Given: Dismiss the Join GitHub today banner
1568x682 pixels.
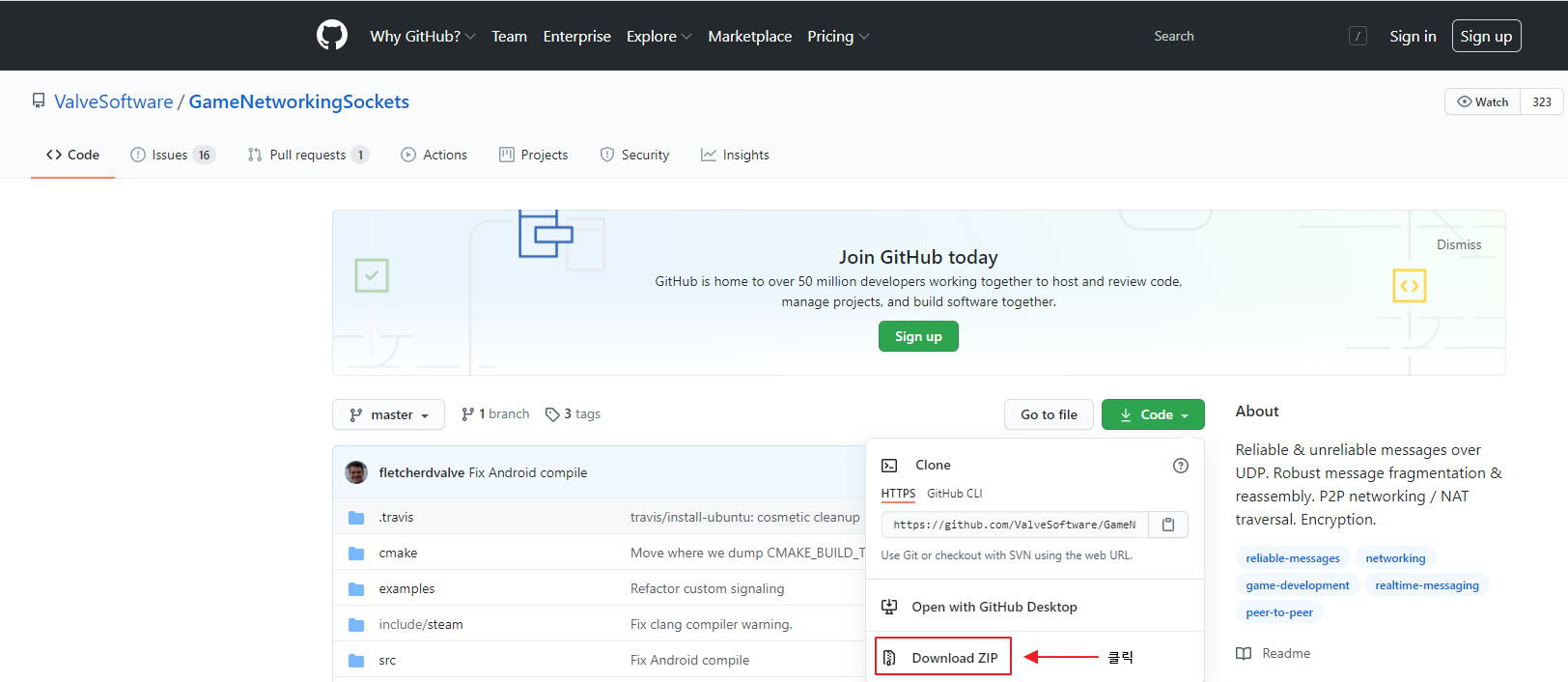Looking at the screenshot, I should pyautogui.click(x=1458, y=244).
